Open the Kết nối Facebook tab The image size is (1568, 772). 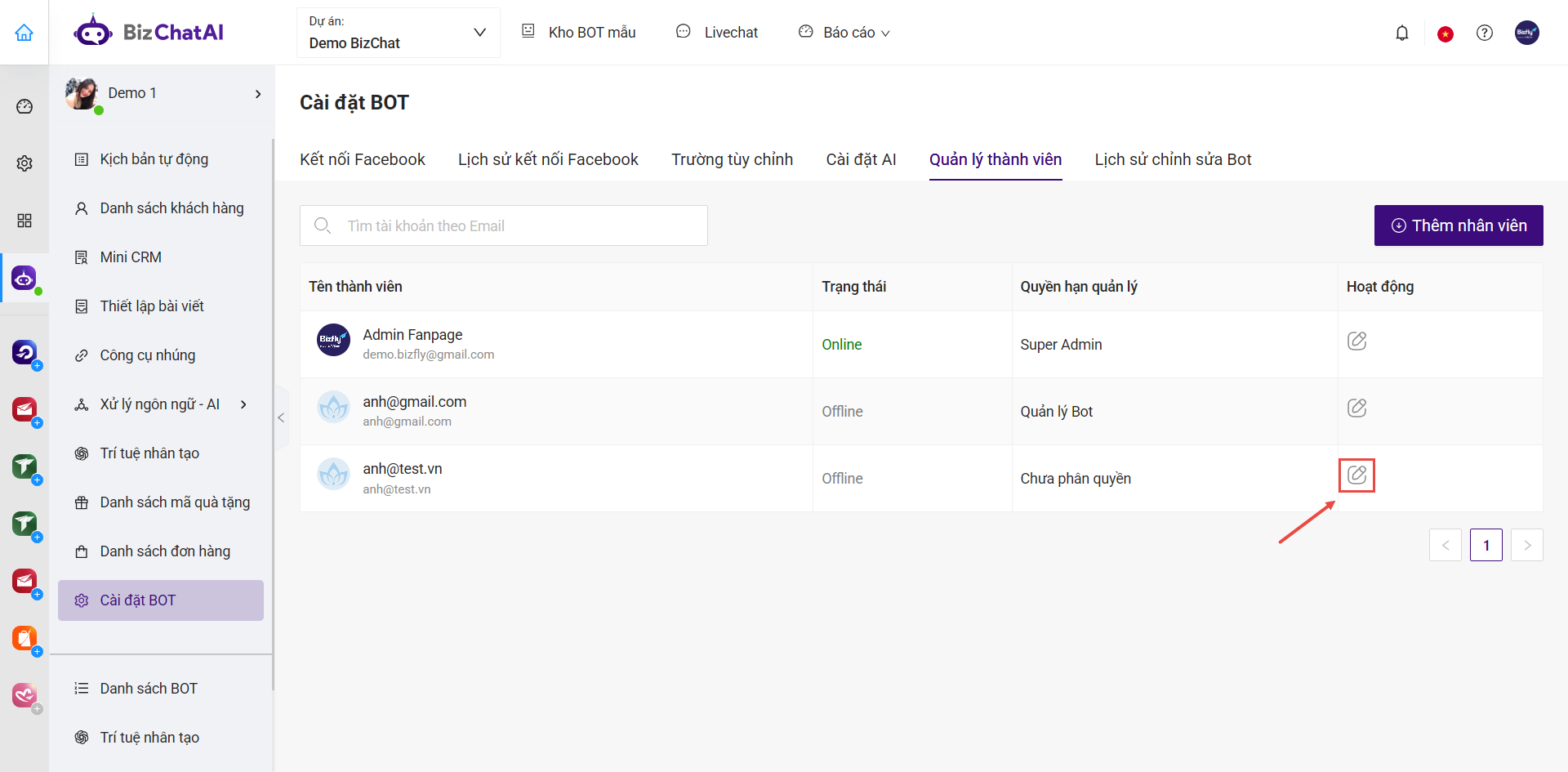tap(362, 159)
